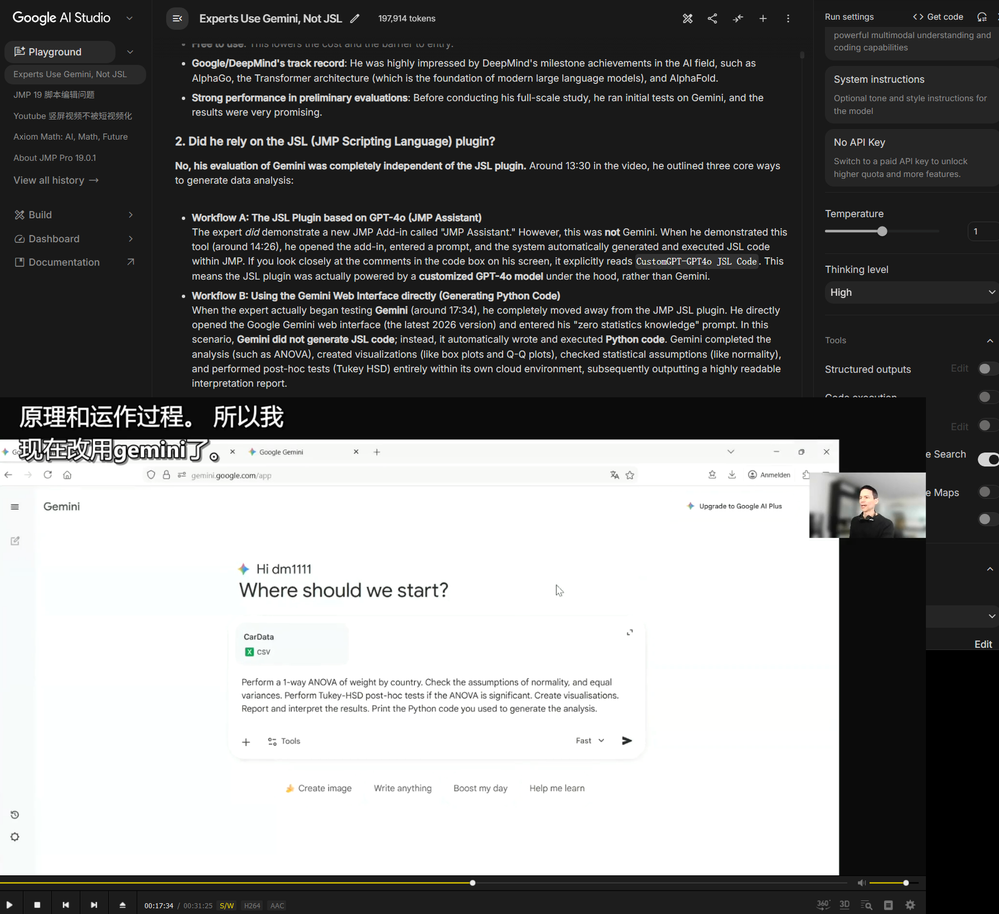Expand the Gemini prompt box fullscreen icon
Image resolution: width=999 pixels, height=914 pixels.
[629, 632]
